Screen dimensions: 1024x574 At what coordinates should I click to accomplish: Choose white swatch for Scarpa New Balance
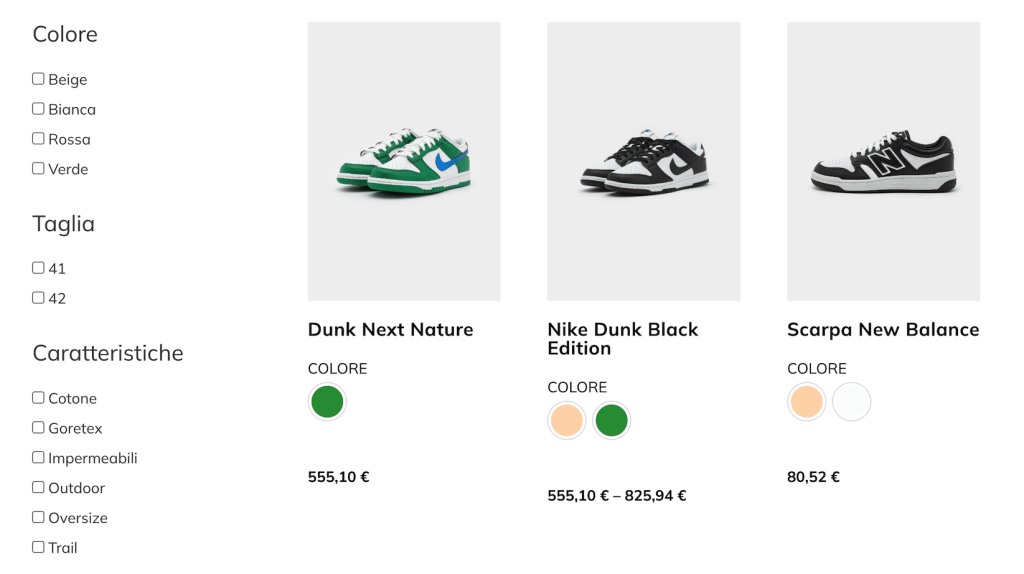pyautogui.click(x=852, y=402)
